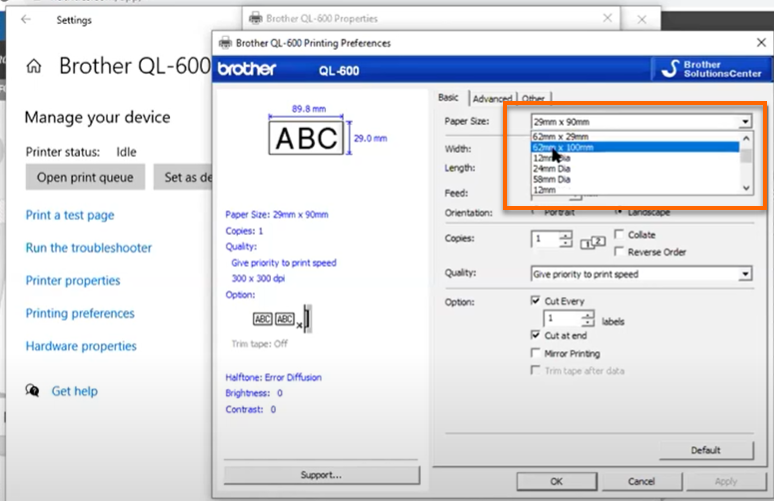
Task: Click the Brother brand logo in header
Action: (x=247, y=69)
